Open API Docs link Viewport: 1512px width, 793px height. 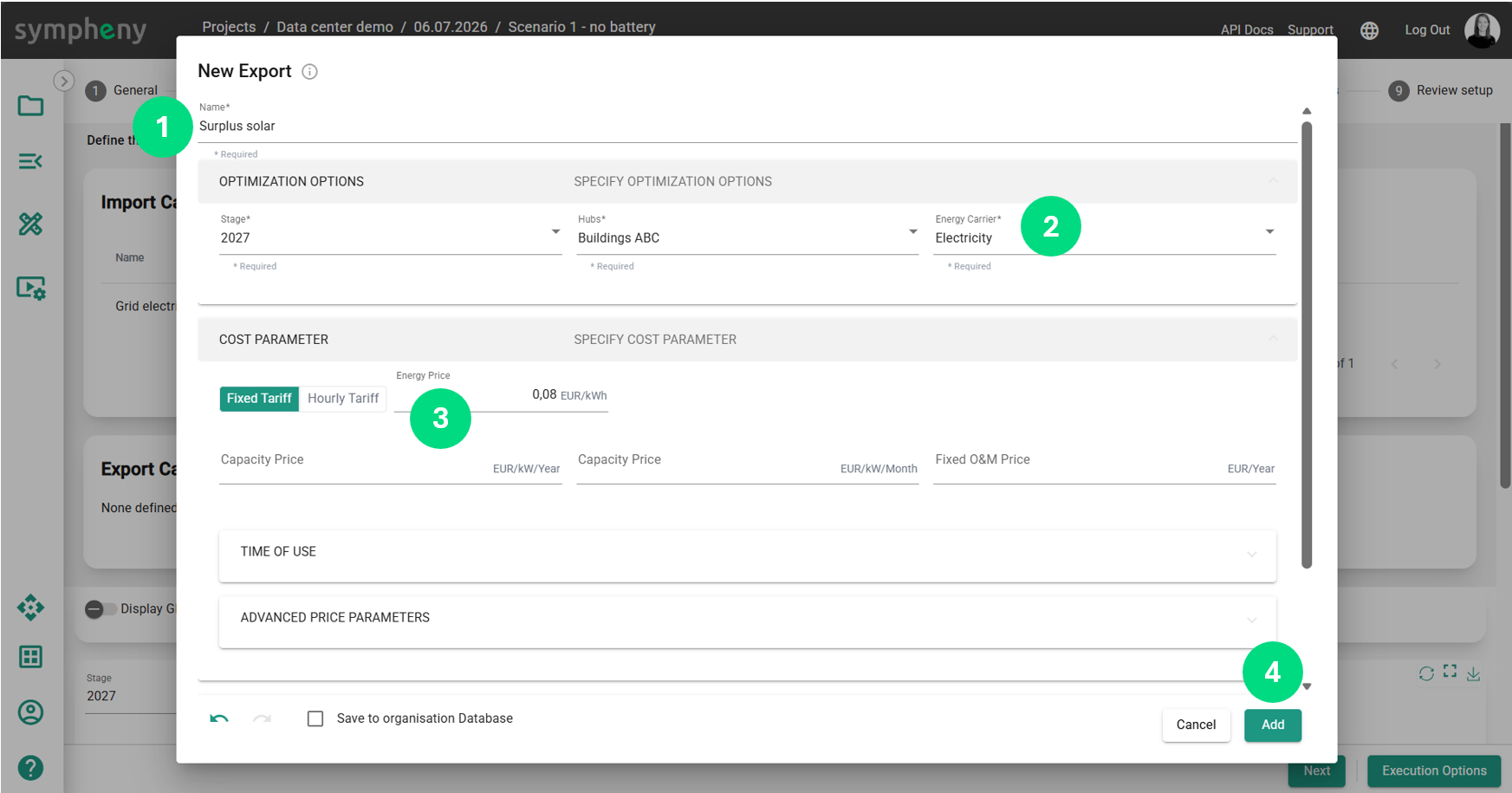tap(1247, 29)
